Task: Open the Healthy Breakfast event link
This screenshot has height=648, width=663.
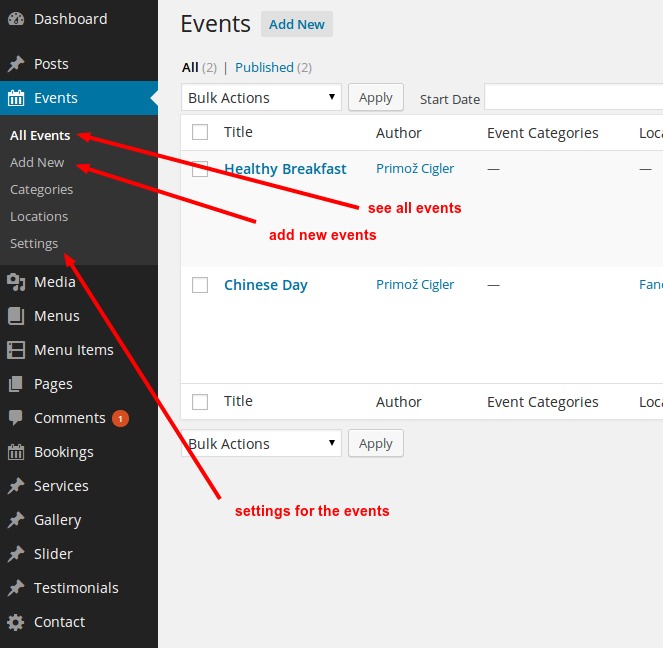Action: tap(285, 169)
